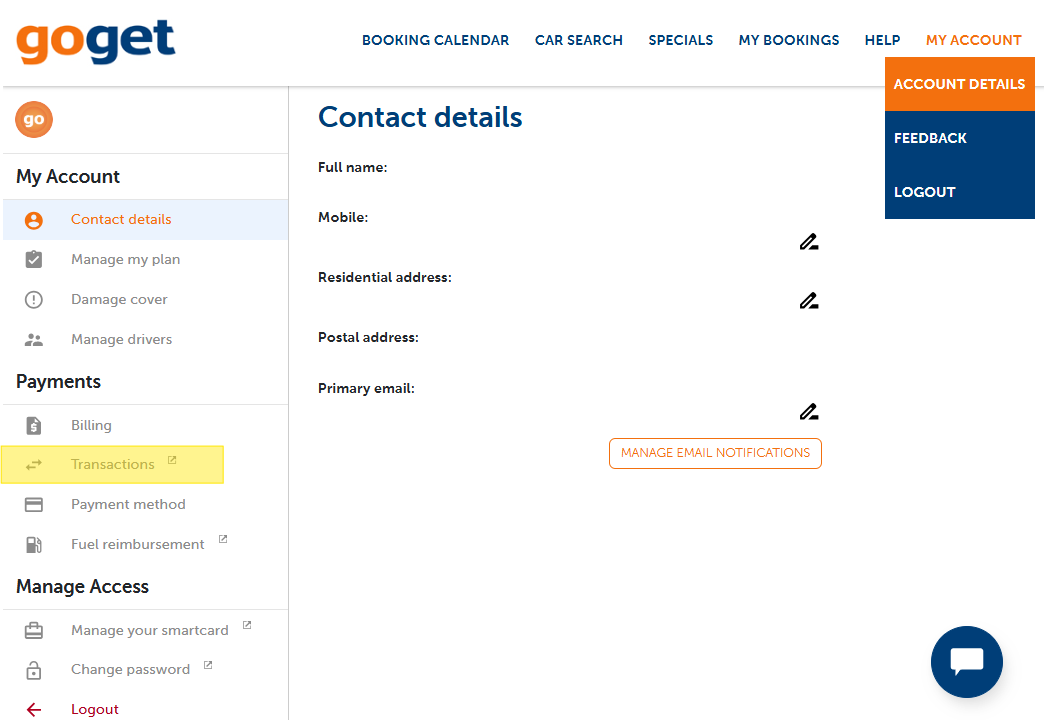The width and height of the screenshot is (1044, 720).
Task: Open the highlighted Transactions link
Action: (x=112, y=464)
